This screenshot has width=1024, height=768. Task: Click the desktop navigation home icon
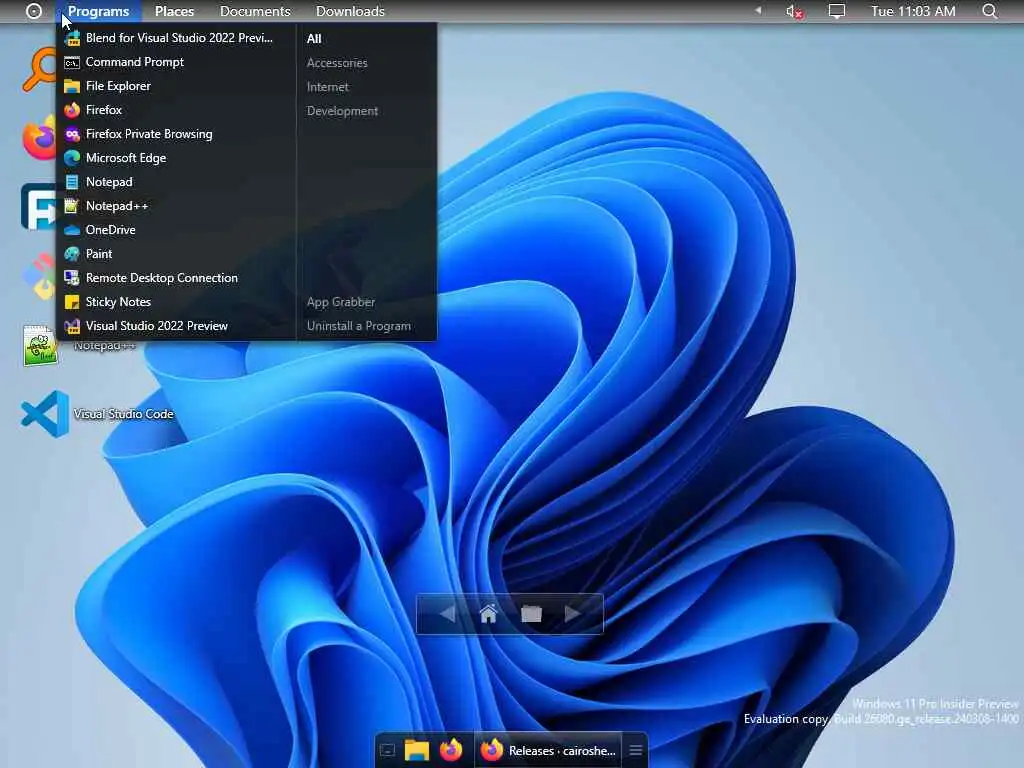pyautogui.click(x=488, y=614)
